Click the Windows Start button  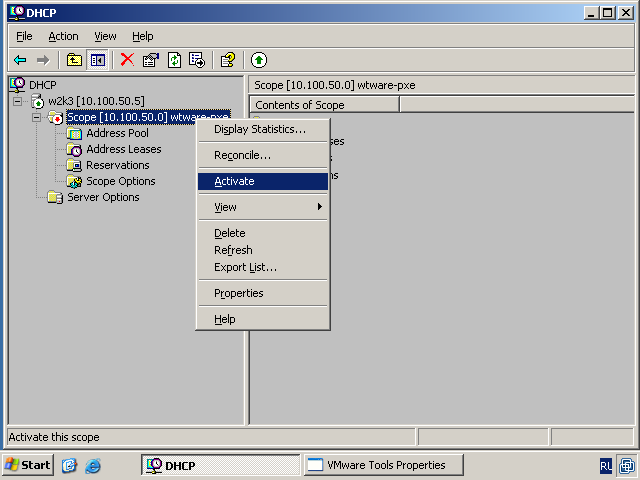click(x=28, y=465)
